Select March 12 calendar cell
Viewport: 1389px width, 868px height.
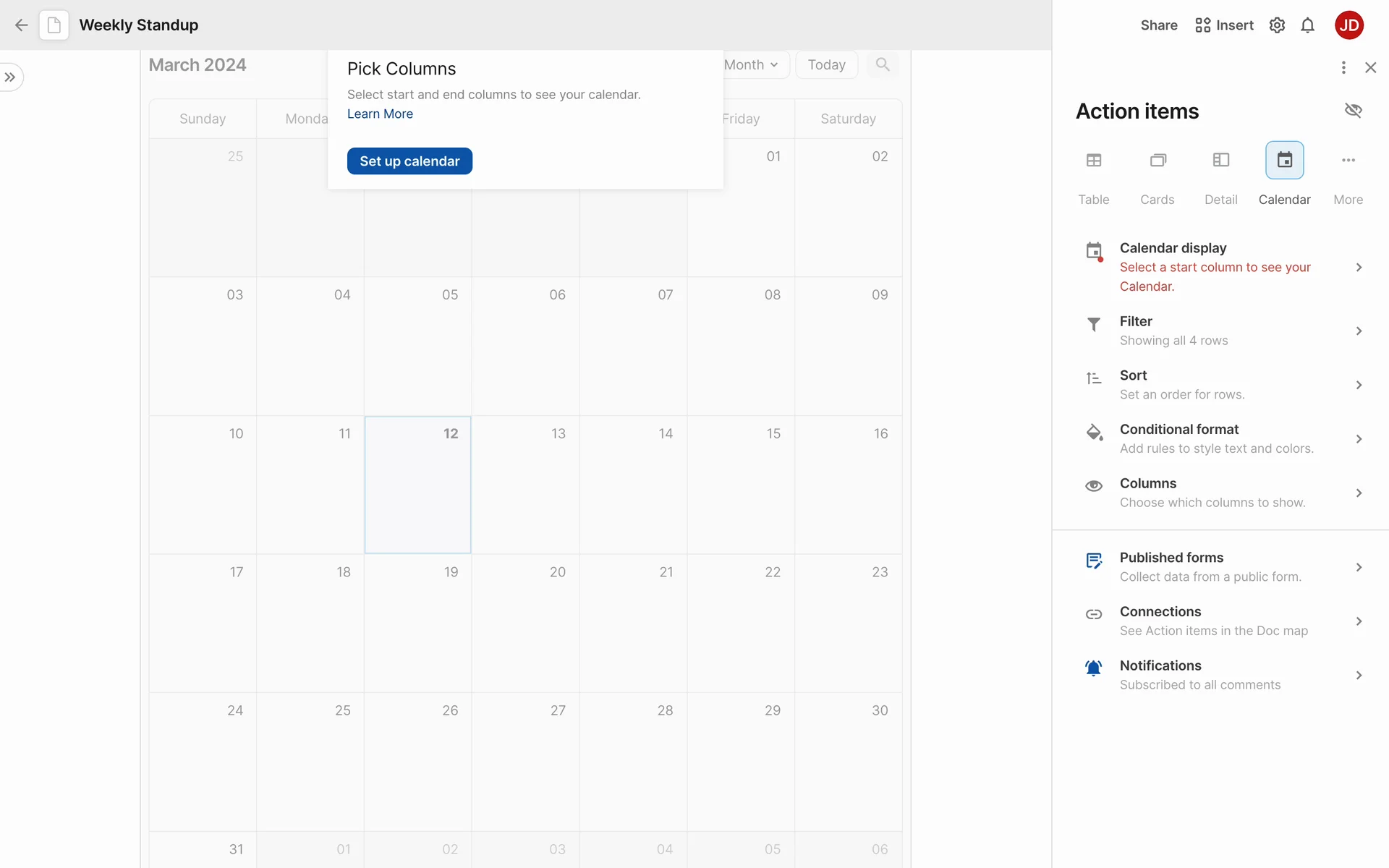click(417, 485)
